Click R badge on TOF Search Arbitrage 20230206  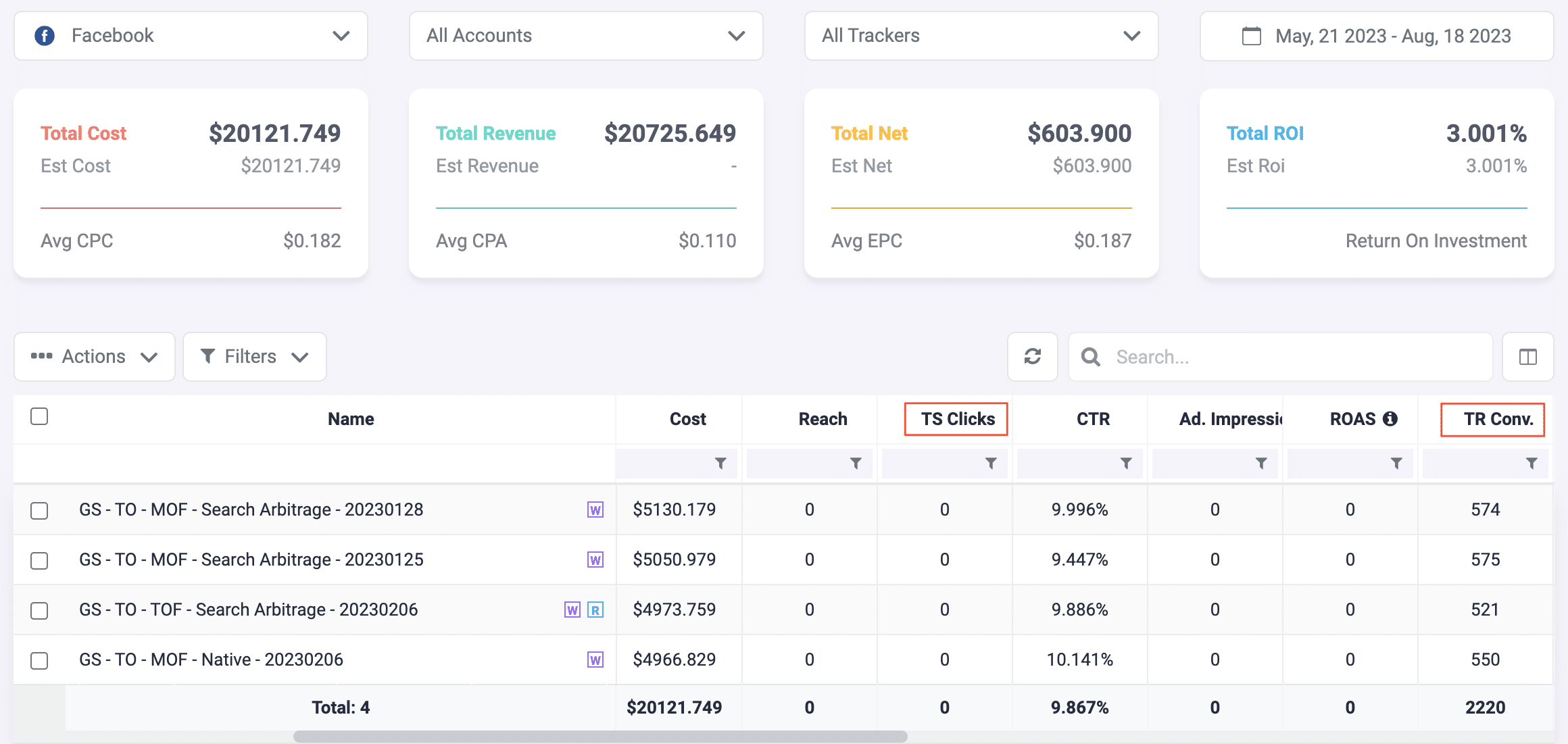coord(595,610)
